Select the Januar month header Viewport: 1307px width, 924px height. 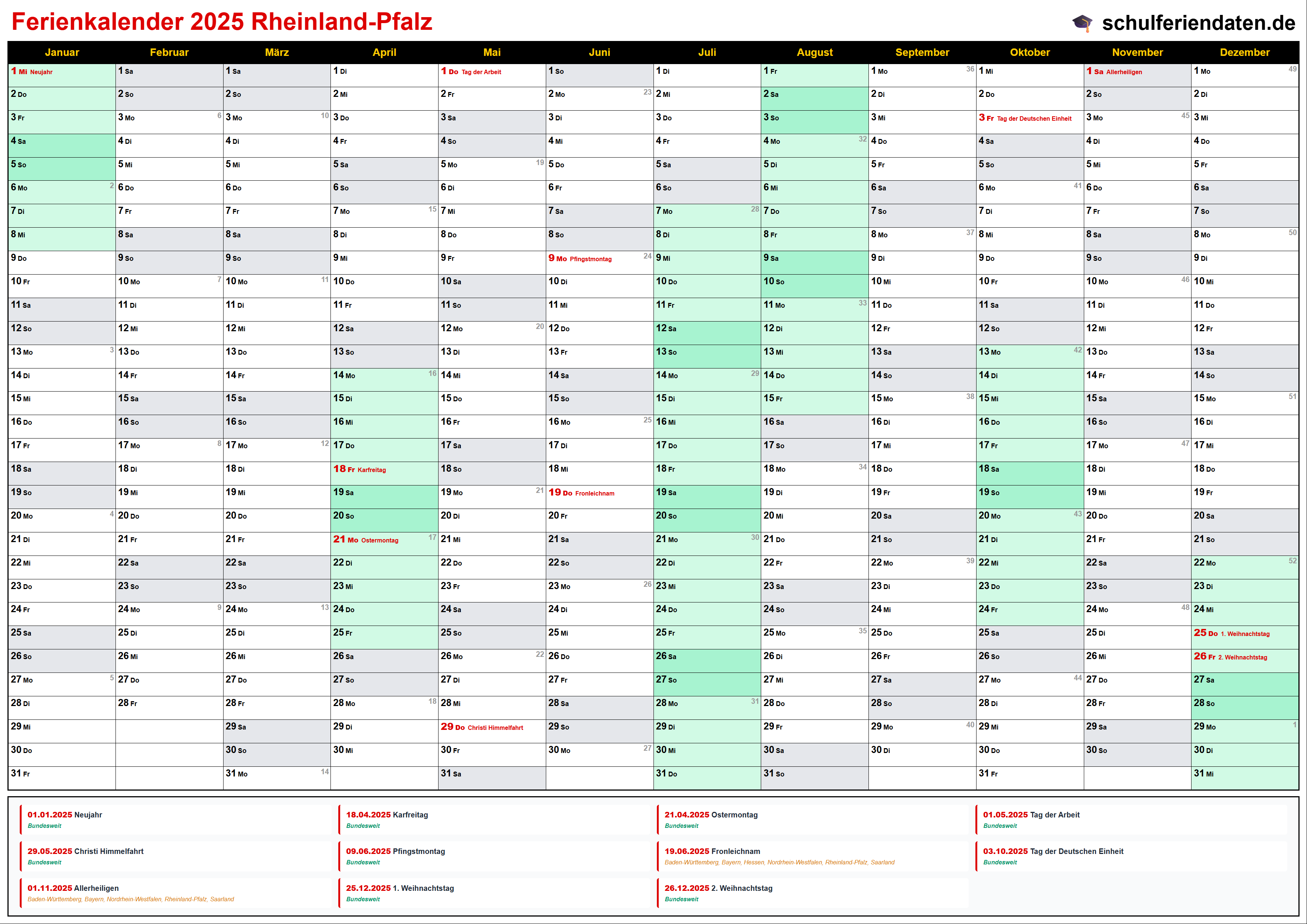pyautogui.click(x=61, y=53)
